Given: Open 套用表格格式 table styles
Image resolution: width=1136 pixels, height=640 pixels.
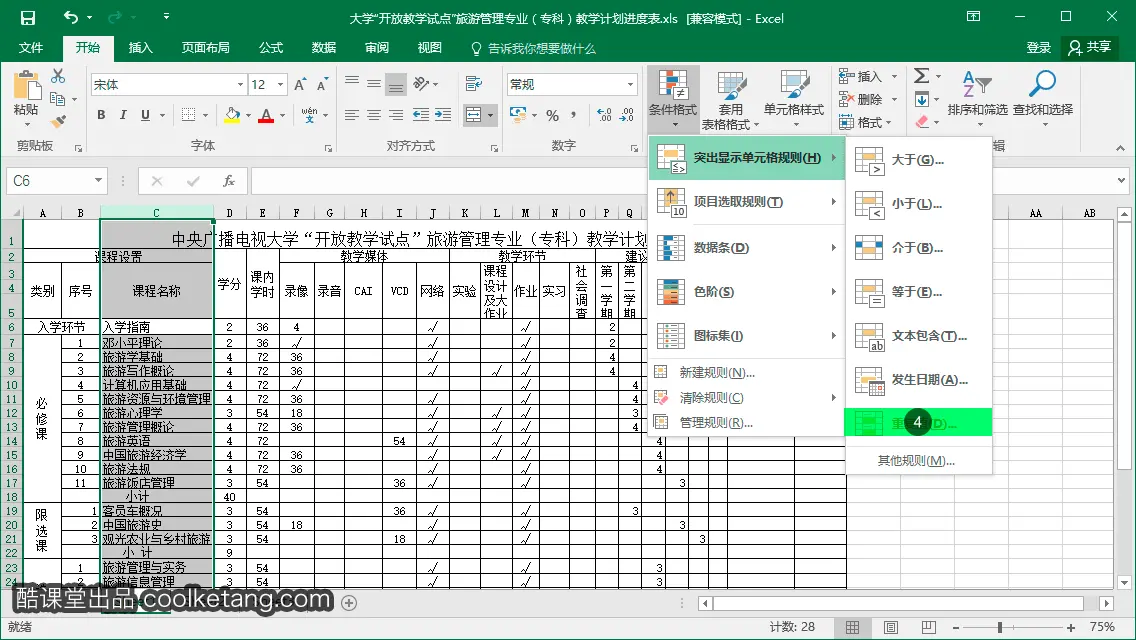Looking at the screenshot, I should 730,99.
